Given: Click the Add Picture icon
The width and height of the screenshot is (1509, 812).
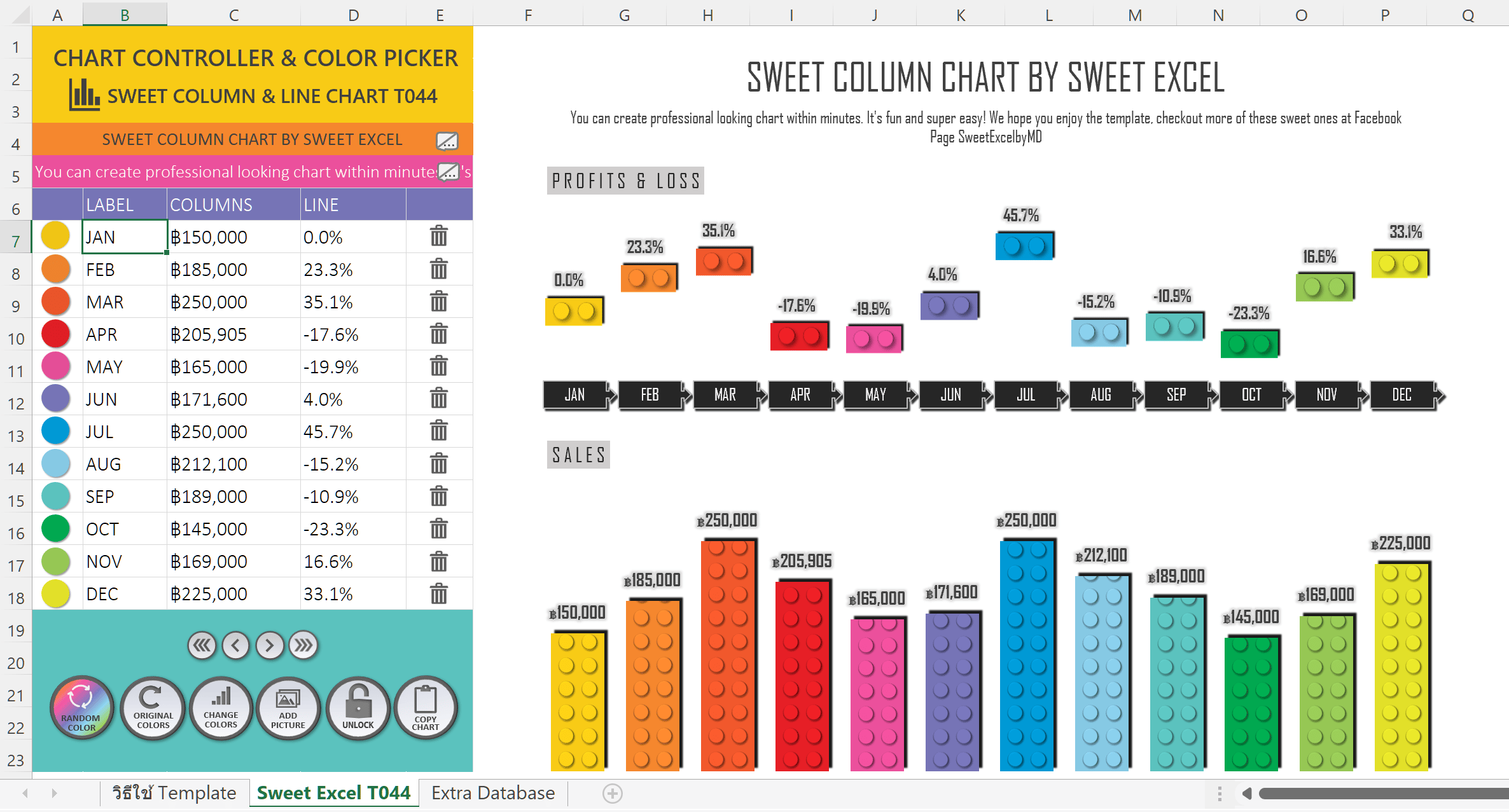Looking at the screenshot, I should click(x=288, y=708).
